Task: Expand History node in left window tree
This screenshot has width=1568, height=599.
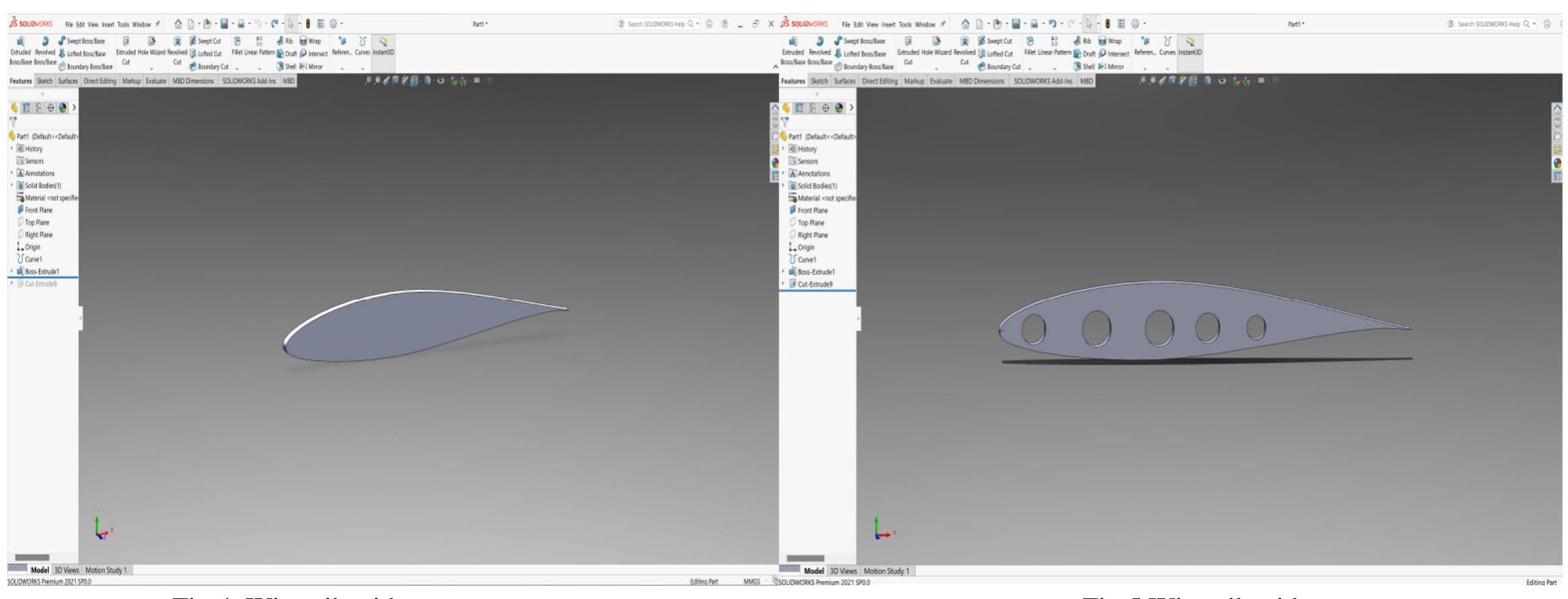Action: point(11,148)
